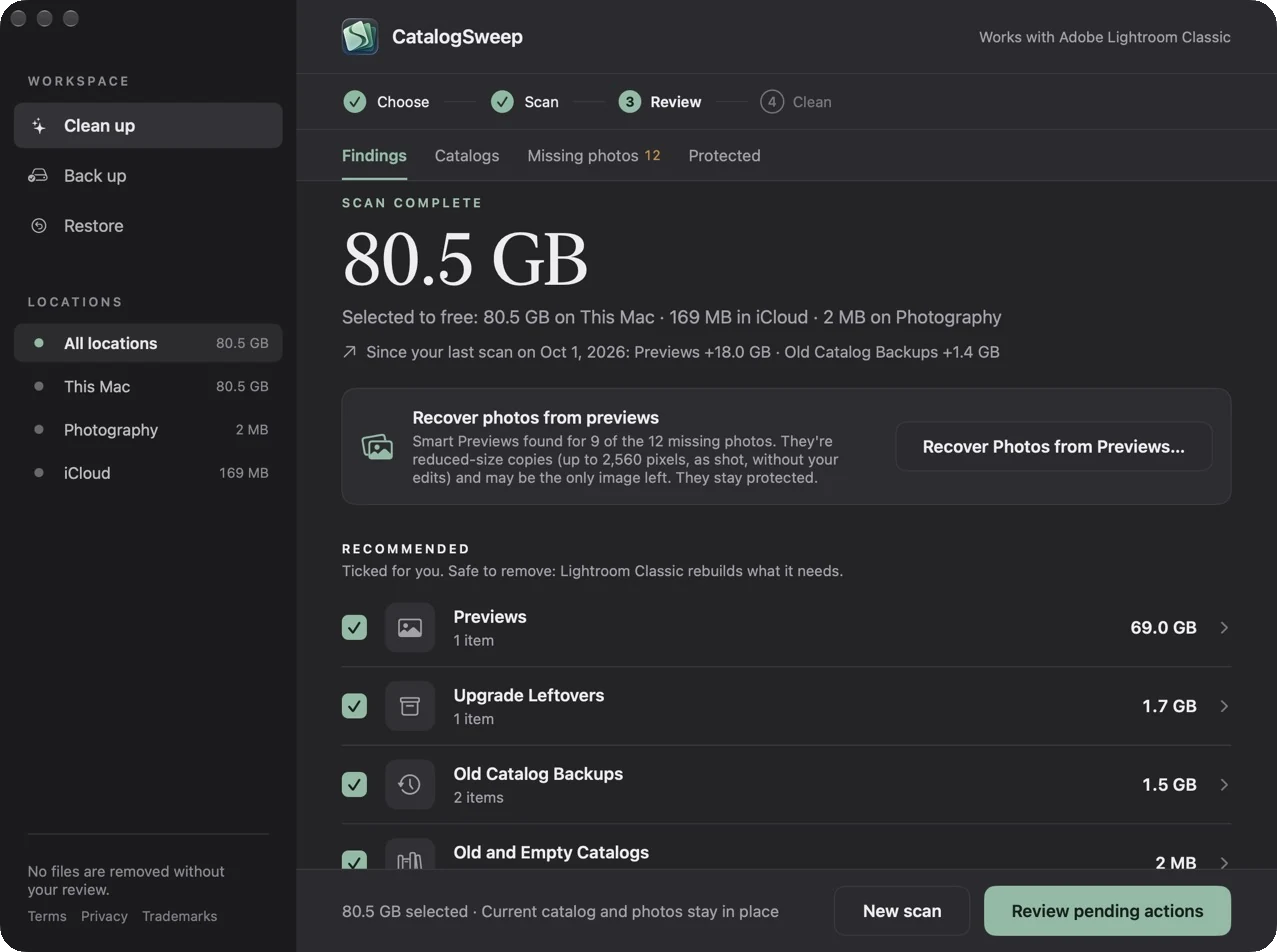Viewport: 1277px width, 952px height.
Task: Select Clean up in the workspace sidebar
Action: click(x=148, y=126)
